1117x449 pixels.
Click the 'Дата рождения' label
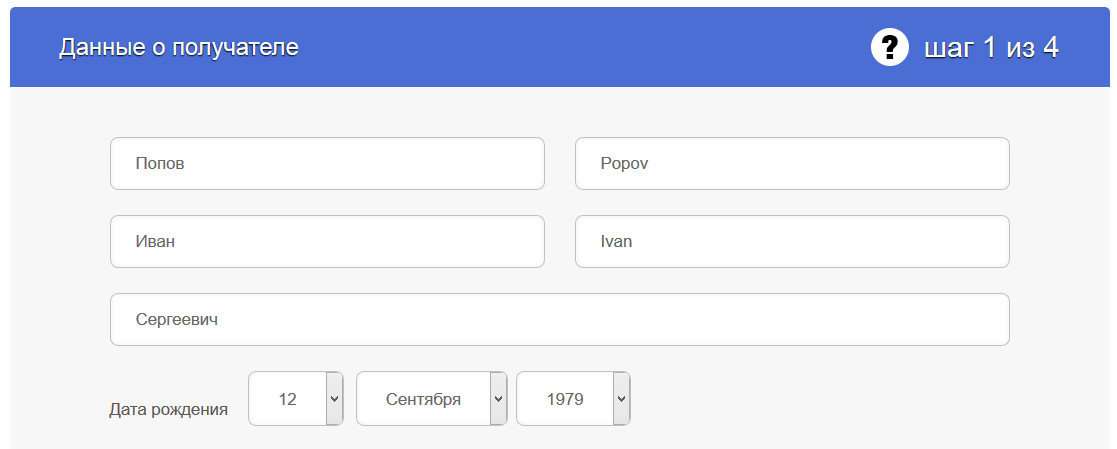coord(169,409)
